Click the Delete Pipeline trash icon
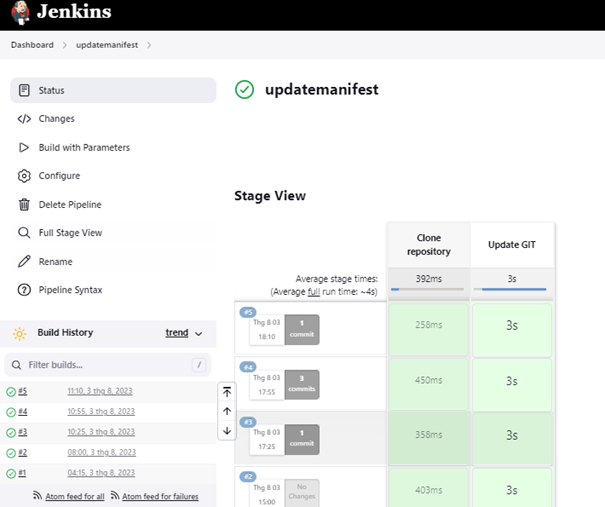605x507 pixels. (x=24, y=204)
